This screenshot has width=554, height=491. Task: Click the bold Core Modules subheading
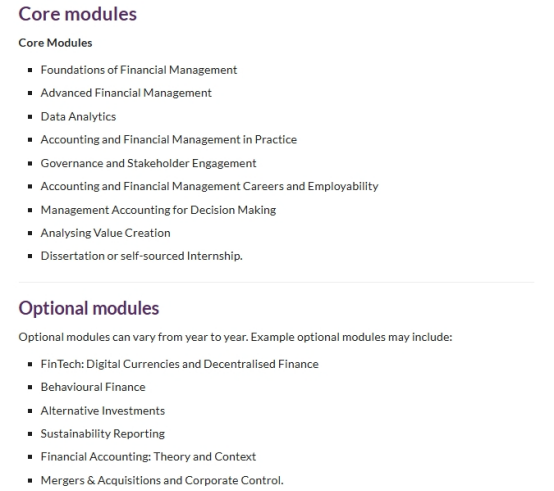[x=55, y=43]
